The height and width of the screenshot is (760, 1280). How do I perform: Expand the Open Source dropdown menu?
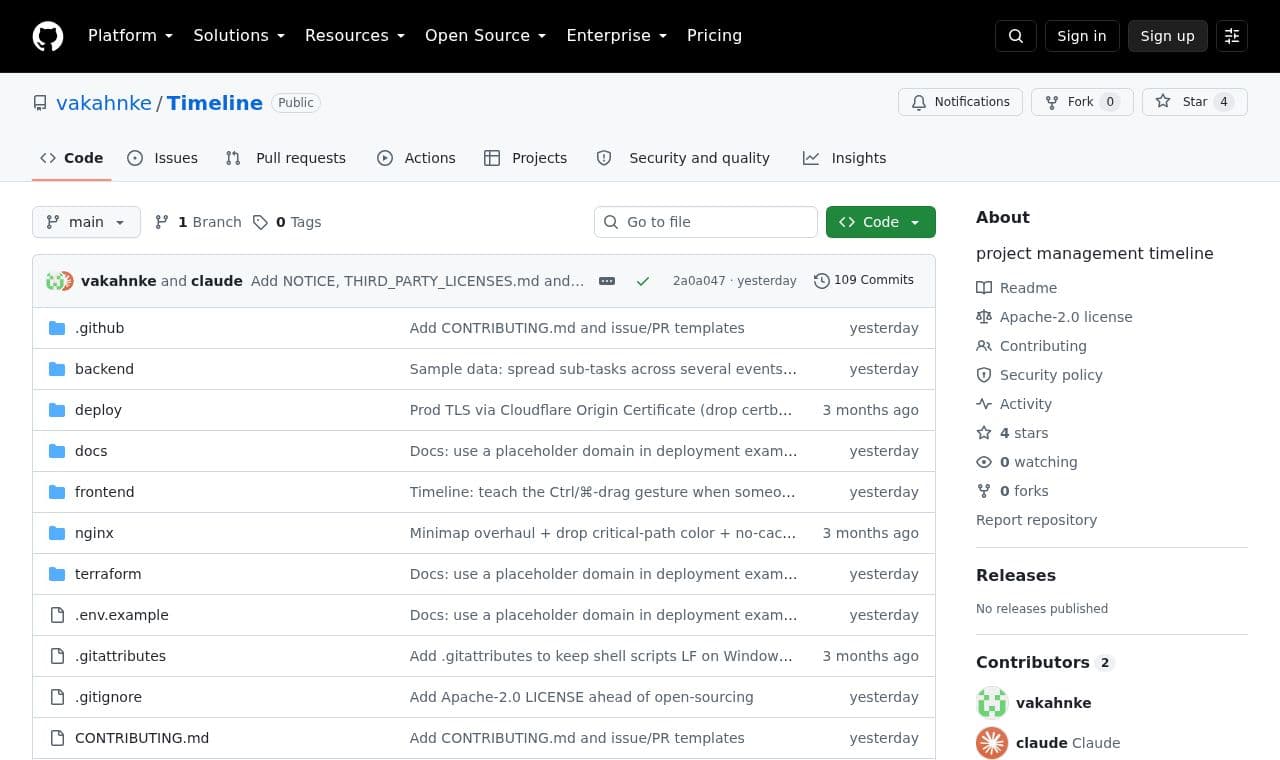[x=485, y=36]
